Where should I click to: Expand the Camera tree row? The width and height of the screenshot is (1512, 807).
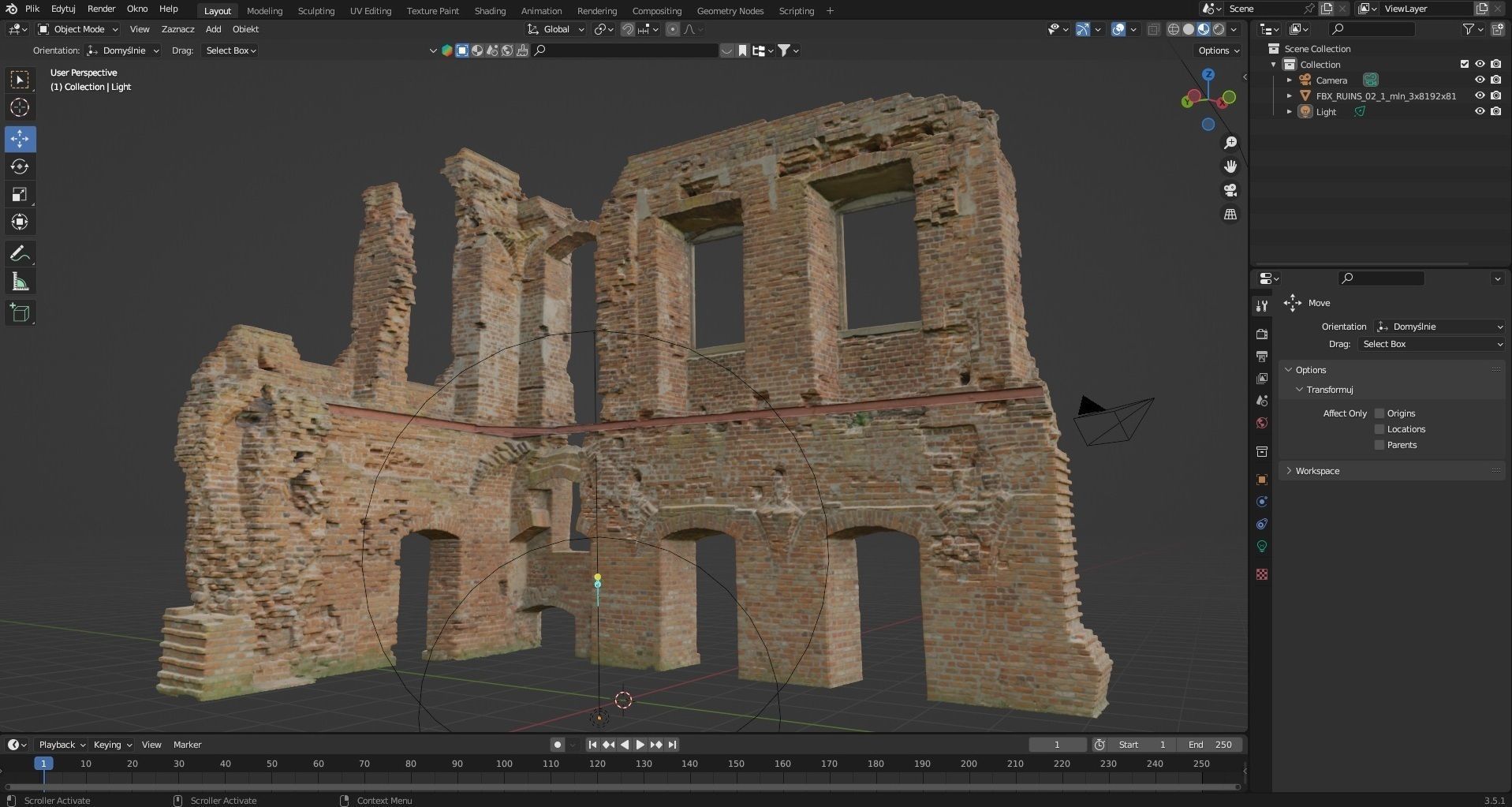point(1290,80)
